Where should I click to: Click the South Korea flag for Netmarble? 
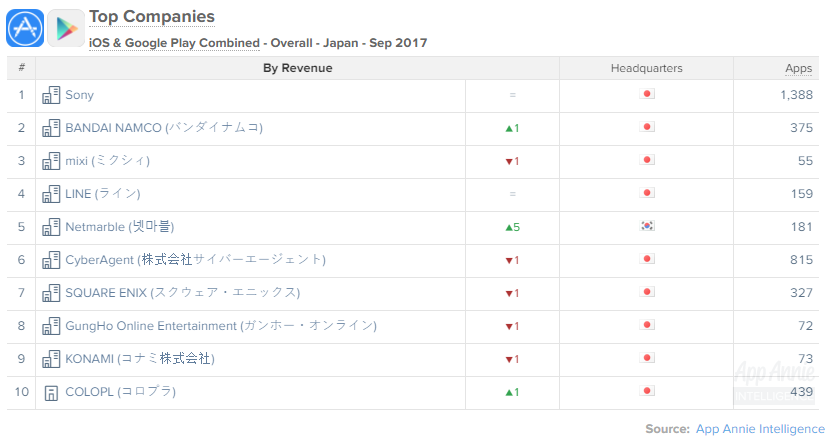coord(647,226)
